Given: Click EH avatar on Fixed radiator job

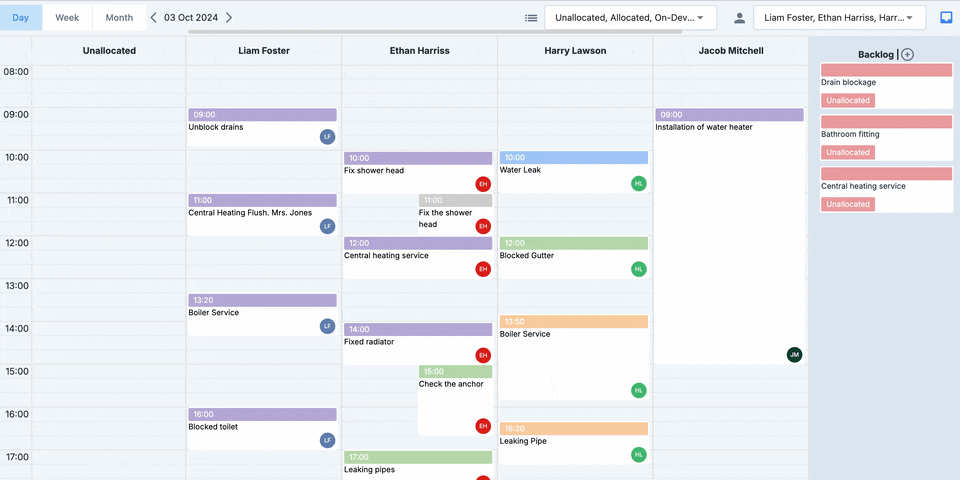Looking at the screenshot, I should pos(483,354).
